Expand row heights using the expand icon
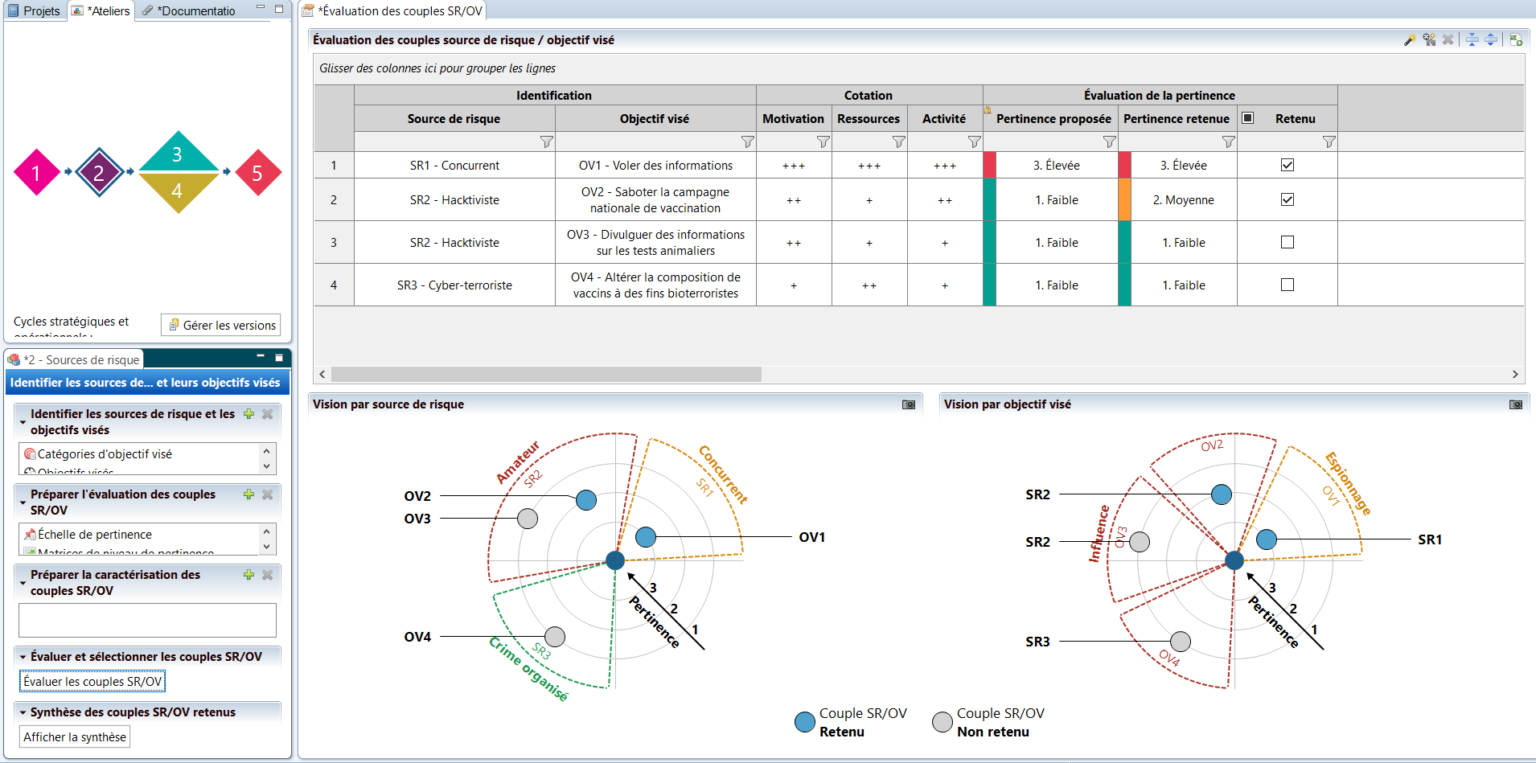The width and height of the screenshot is (1536, 763). [x=1491, y=39]
